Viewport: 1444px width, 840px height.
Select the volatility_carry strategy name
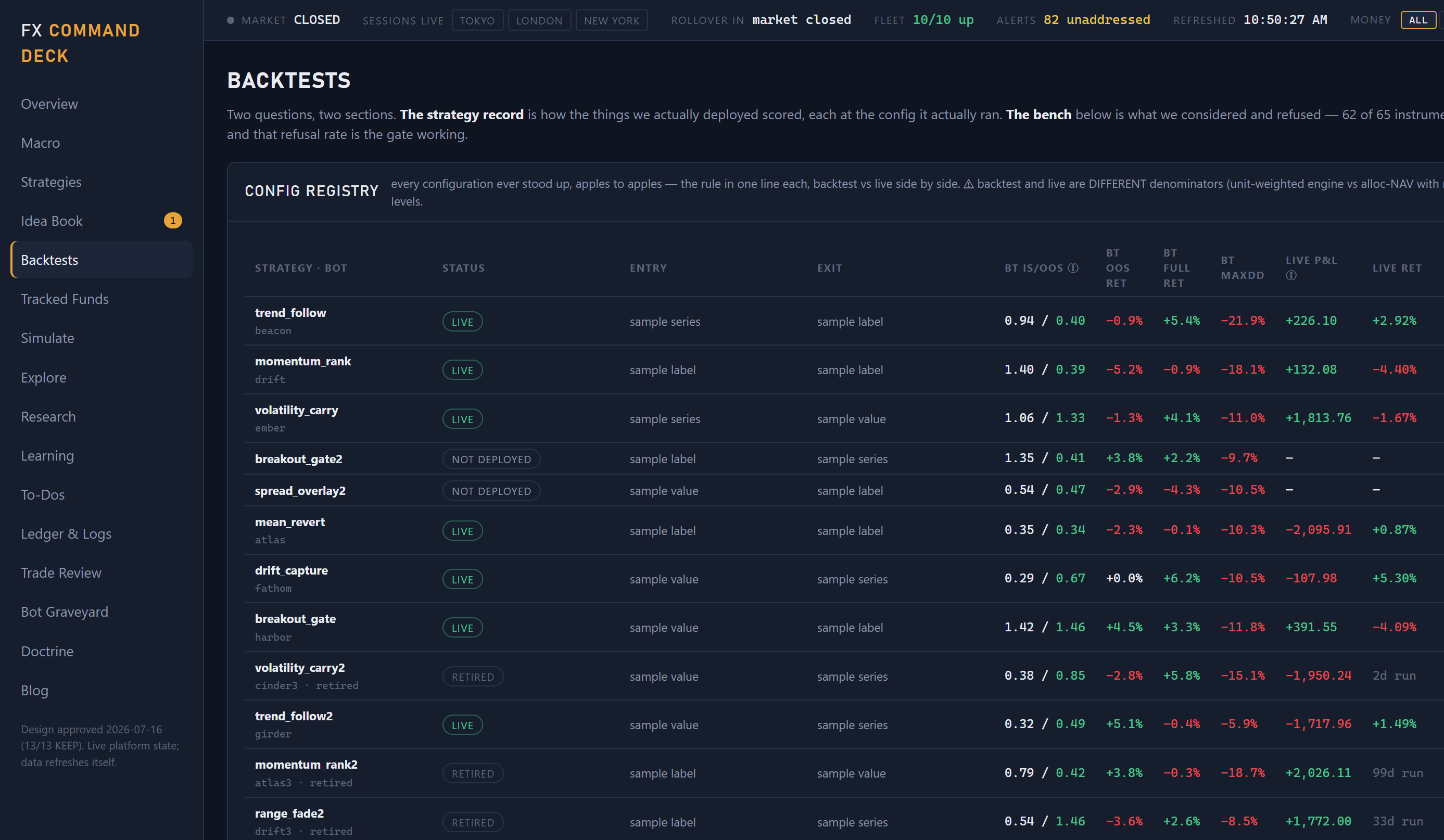pos(296,410)
